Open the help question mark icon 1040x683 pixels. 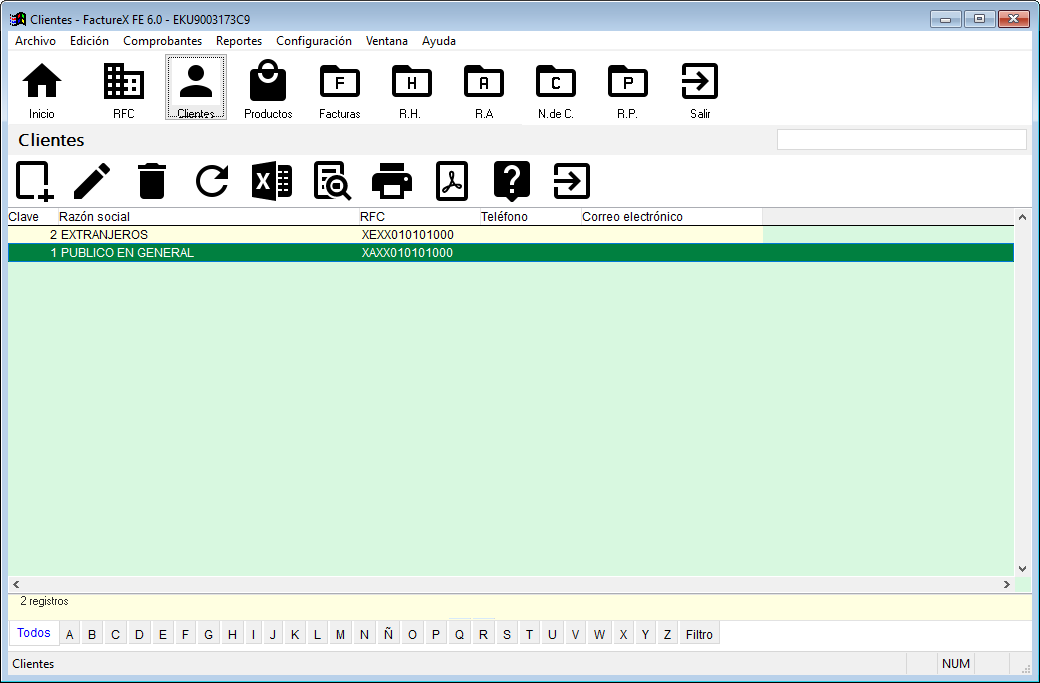(x=512, y=180)
